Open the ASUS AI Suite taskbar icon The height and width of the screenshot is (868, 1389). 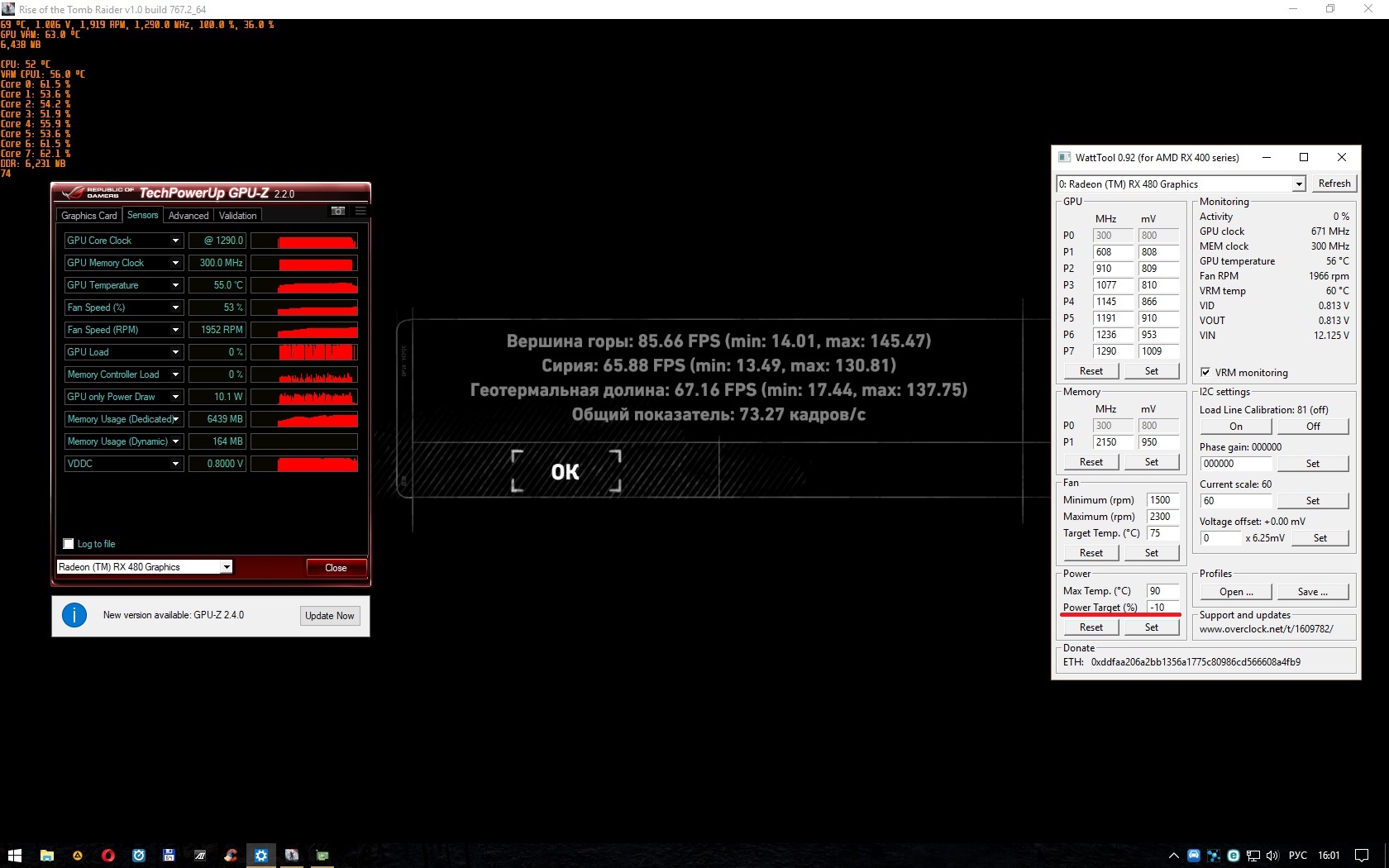tap(200, 856)
